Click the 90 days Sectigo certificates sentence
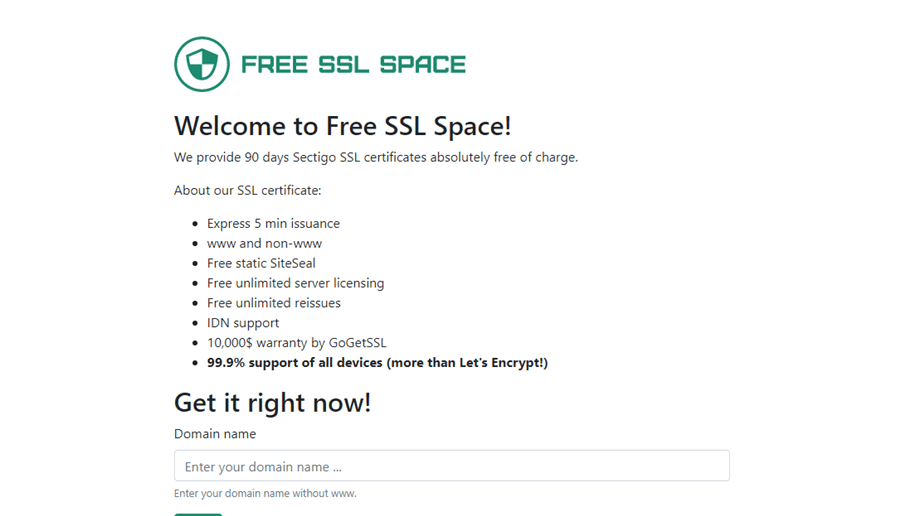Screen dimensions: 900x516 (x=375, y=157)
